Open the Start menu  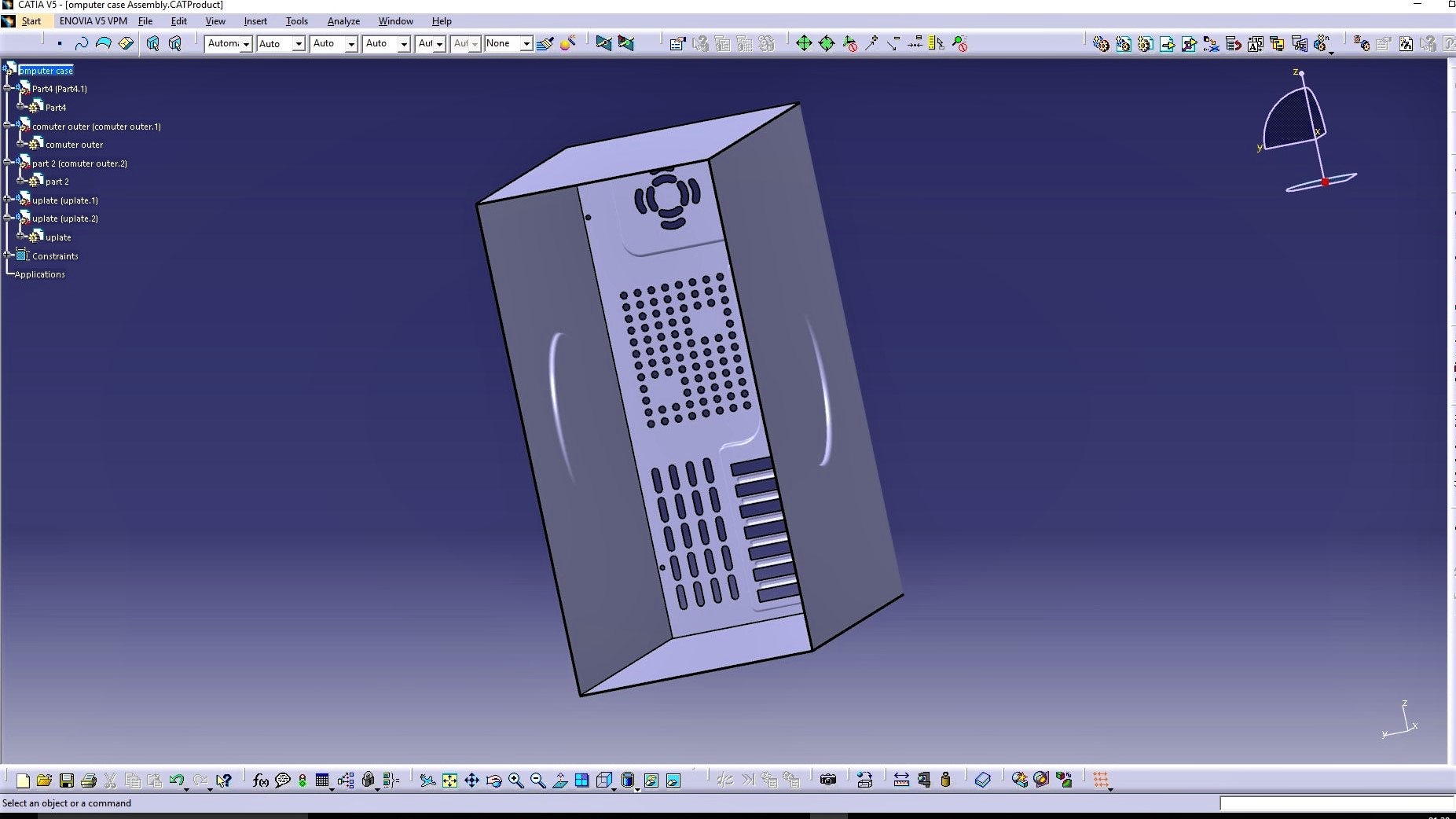coord(31,21)
